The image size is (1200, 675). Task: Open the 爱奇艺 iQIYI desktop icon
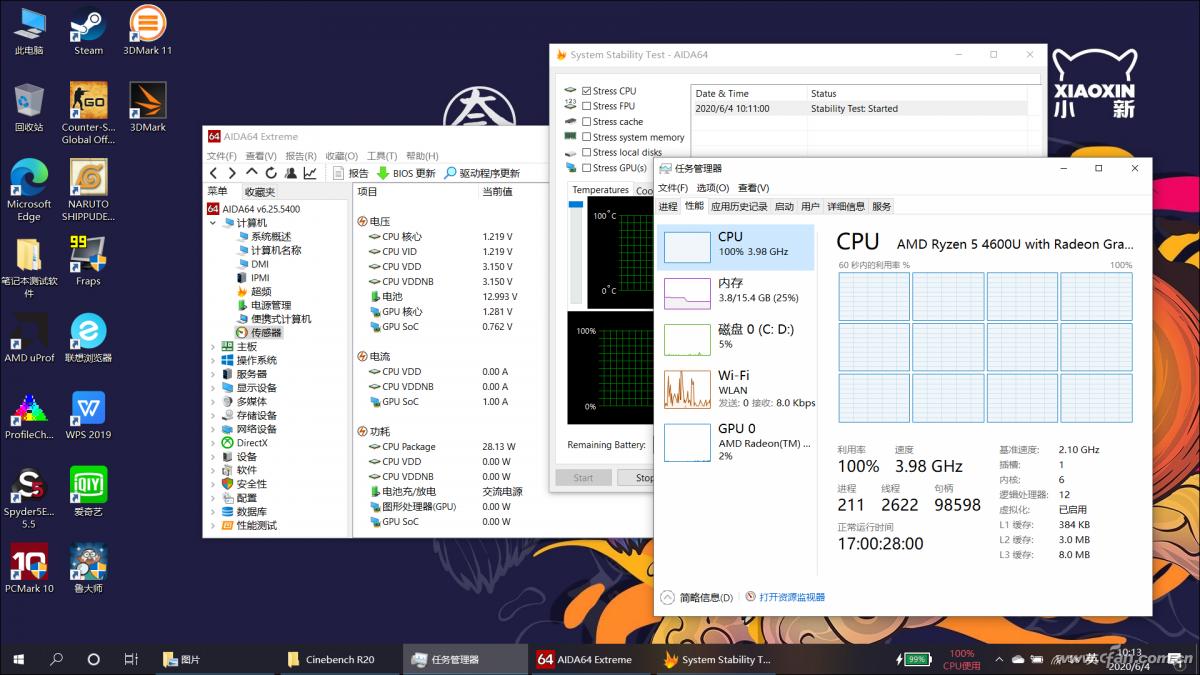click(88, 492)
